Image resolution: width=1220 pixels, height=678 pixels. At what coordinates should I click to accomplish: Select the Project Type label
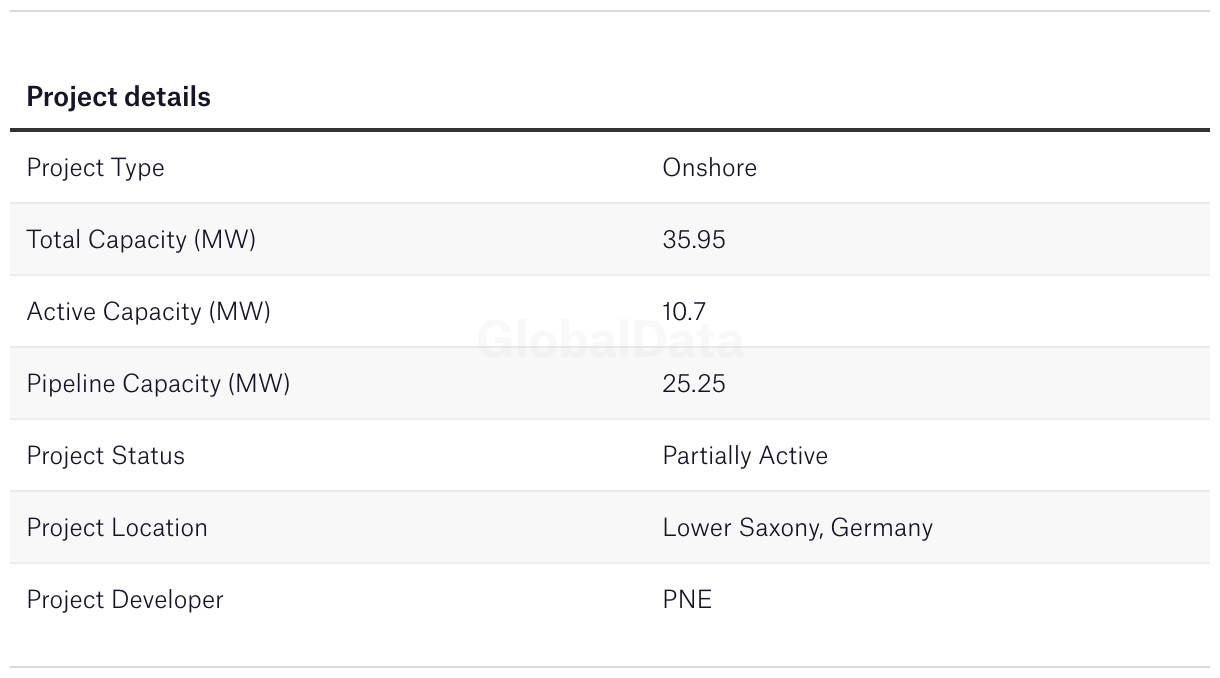coord(95,168)
